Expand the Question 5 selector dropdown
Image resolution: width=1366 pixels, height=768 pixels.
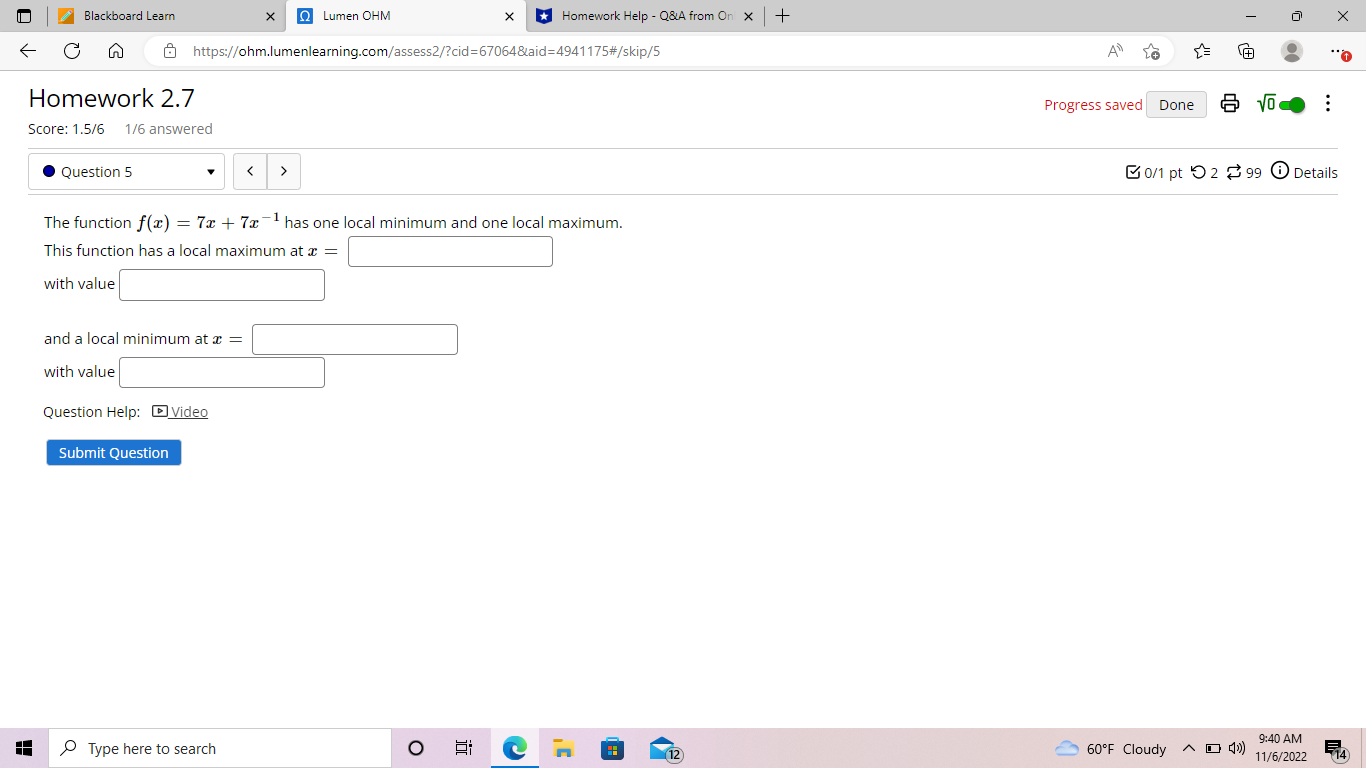click(x=126, y=171)
